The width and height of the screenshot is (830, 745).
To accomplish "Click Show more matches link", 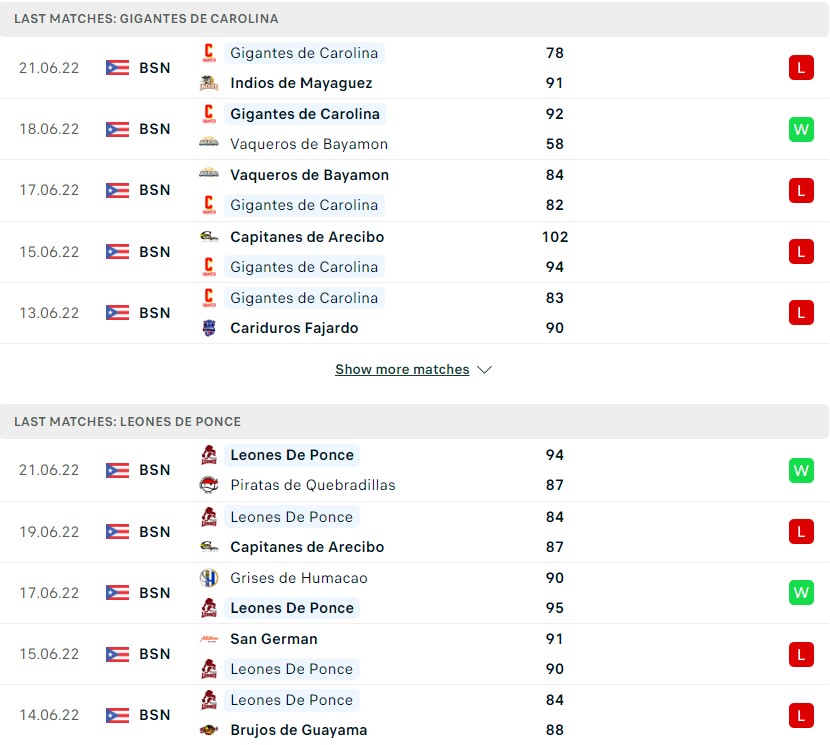I will pyautogui.click(x=402, y=370).
